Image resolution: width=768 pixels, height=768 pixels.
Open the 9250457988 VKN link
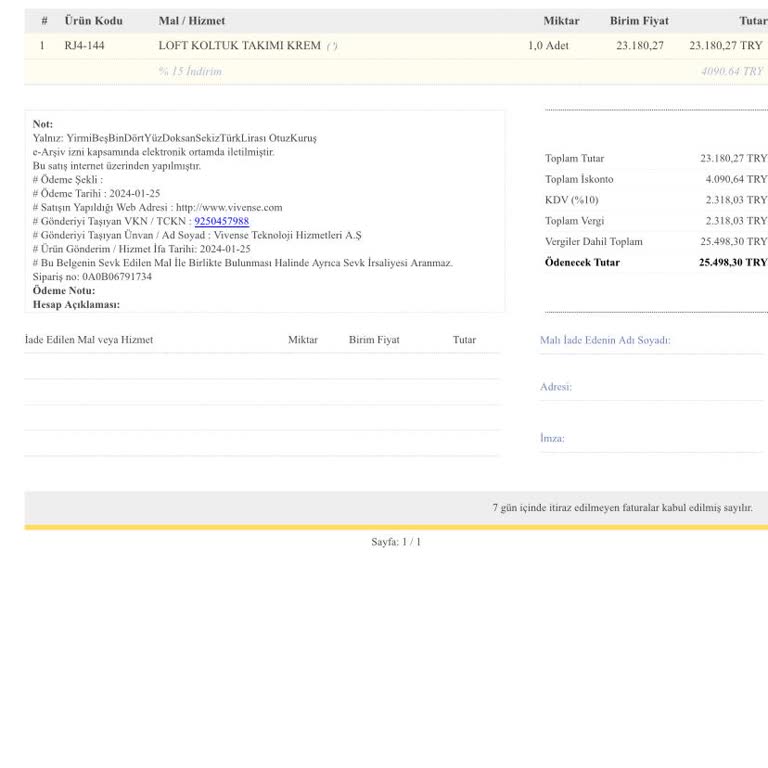[x=221, y=221]
